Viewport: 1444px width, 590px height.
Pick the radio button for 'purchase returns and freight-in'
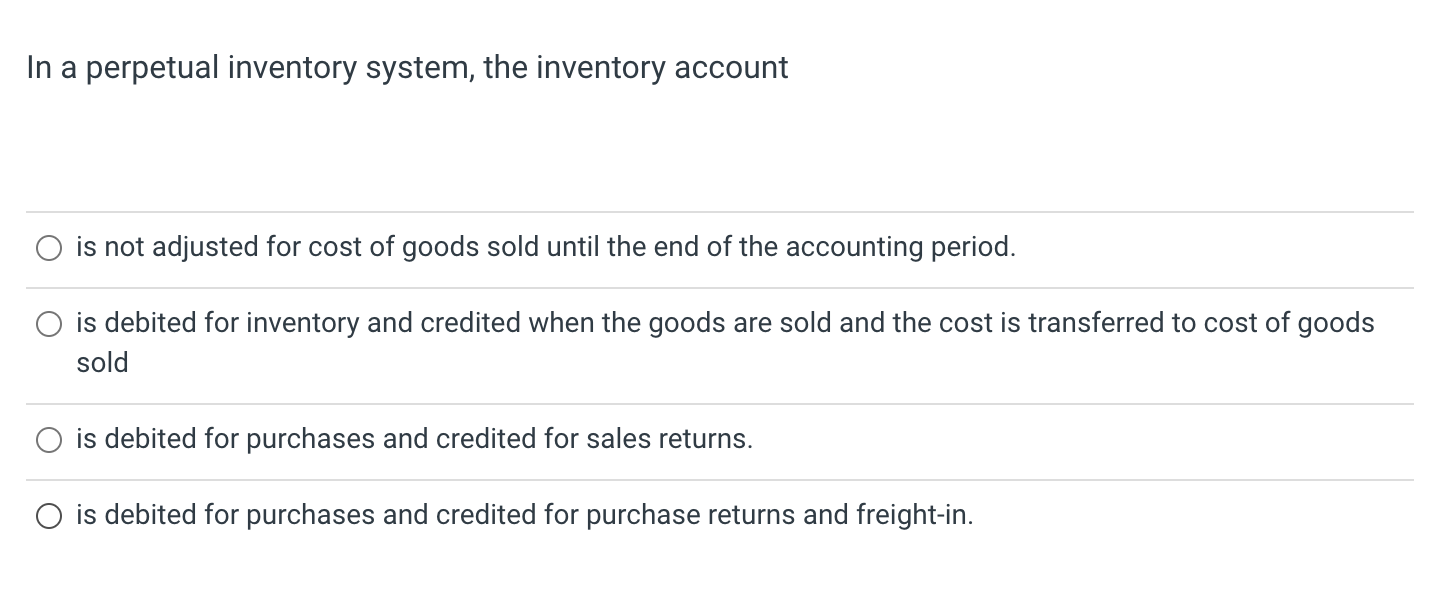tap(49, 516)
